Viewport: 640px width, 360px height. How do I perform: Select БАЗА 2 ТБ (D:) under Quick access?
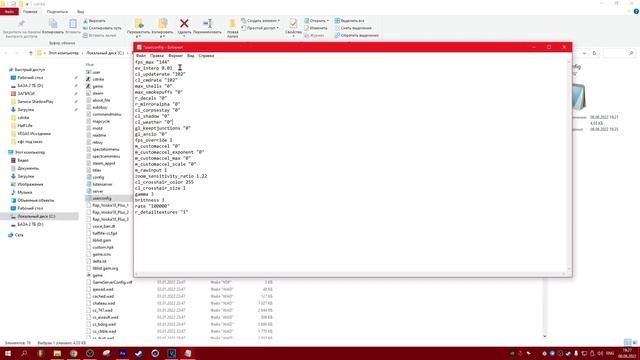pyautogui.click(x=30, y=86)
